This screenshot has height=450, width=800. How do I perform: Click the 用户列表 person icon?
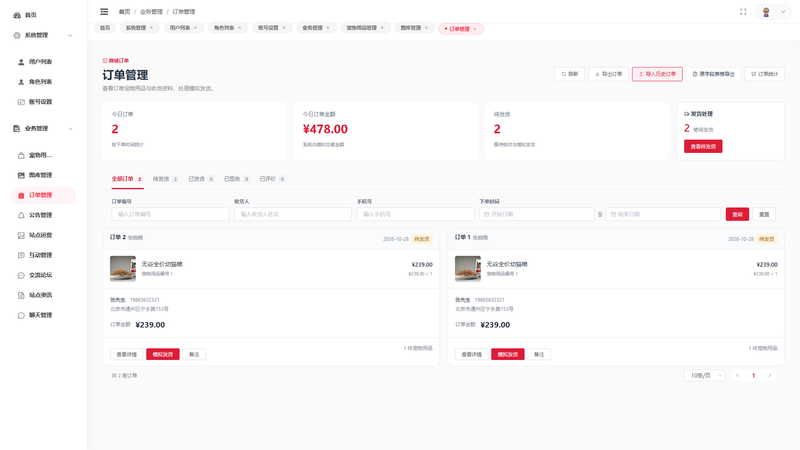[21, 62]
